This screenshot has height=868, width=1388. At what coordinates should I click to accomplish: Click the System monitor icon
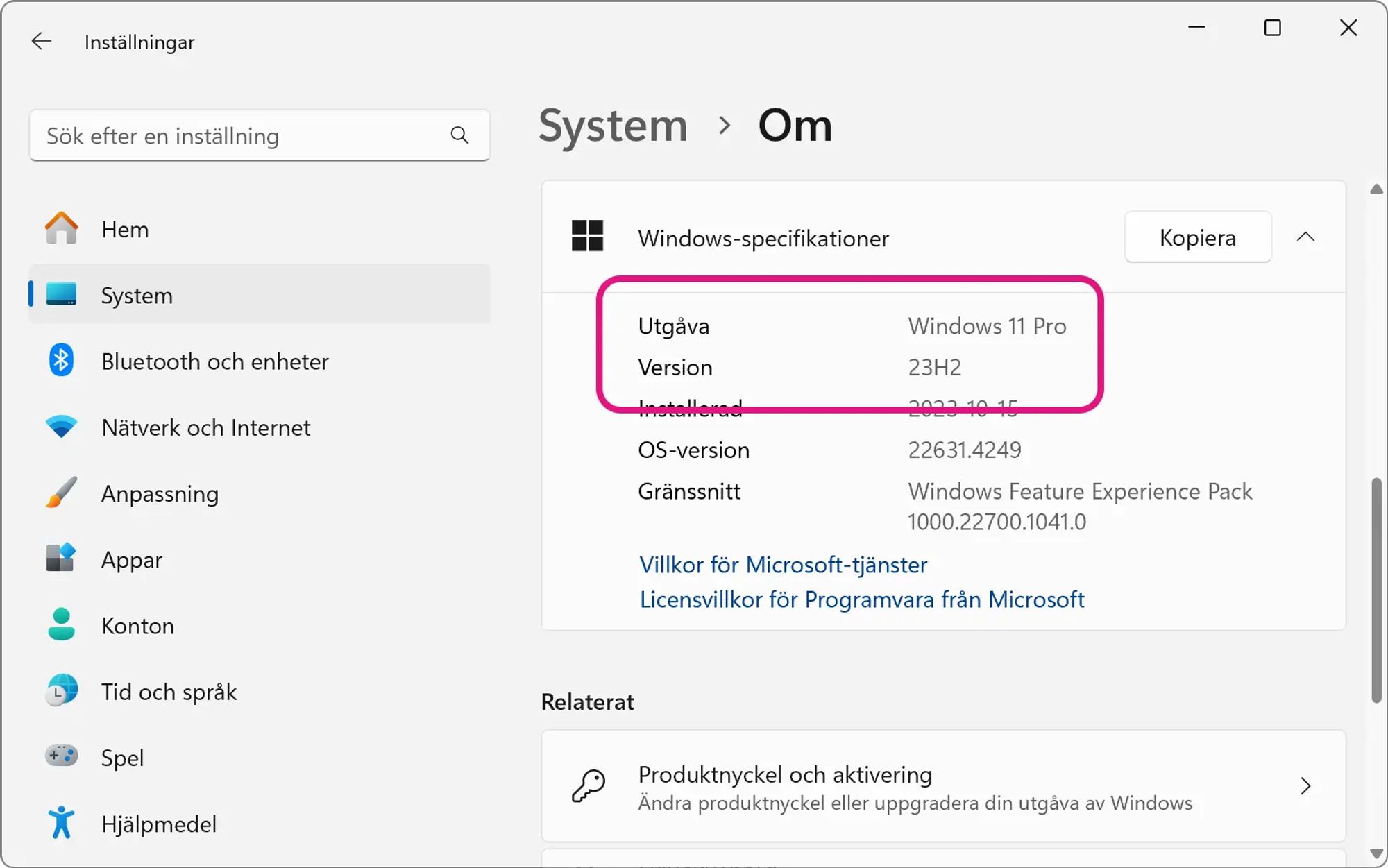click(62, 294)
